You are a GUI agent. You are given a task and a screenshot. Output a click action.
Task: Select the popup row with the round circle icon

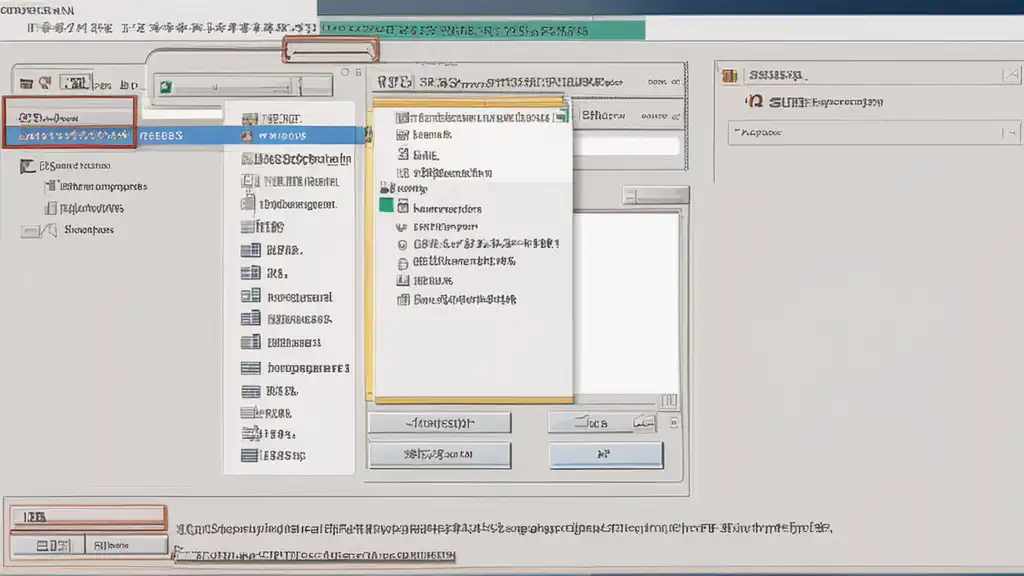pyautogui.click(x=478, y=244)
